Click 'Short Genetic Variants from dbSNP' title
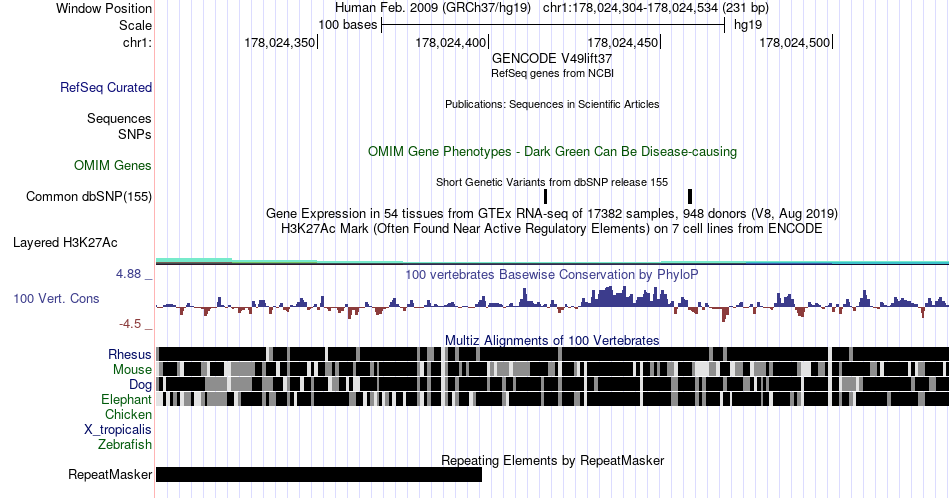Screen dimensions: 950x498 [x=552, y=182]
